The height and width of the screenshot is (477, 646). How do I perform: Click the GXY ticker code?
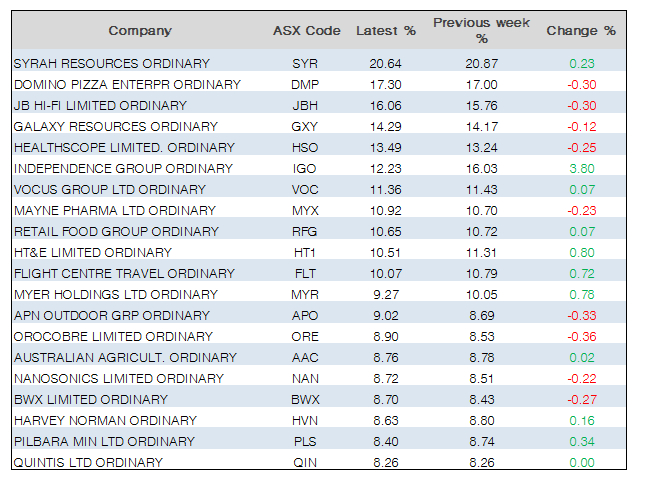click(x=304, y=126)
